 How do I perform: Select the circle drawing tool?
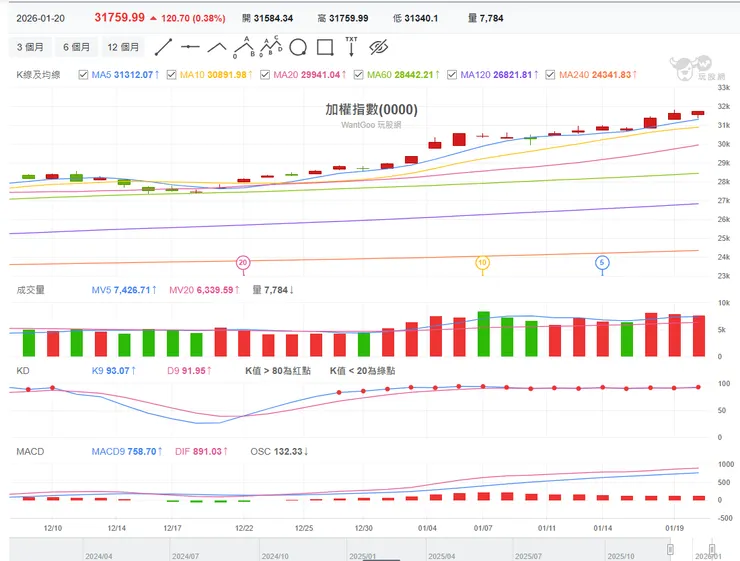click(x=298, y=47)
